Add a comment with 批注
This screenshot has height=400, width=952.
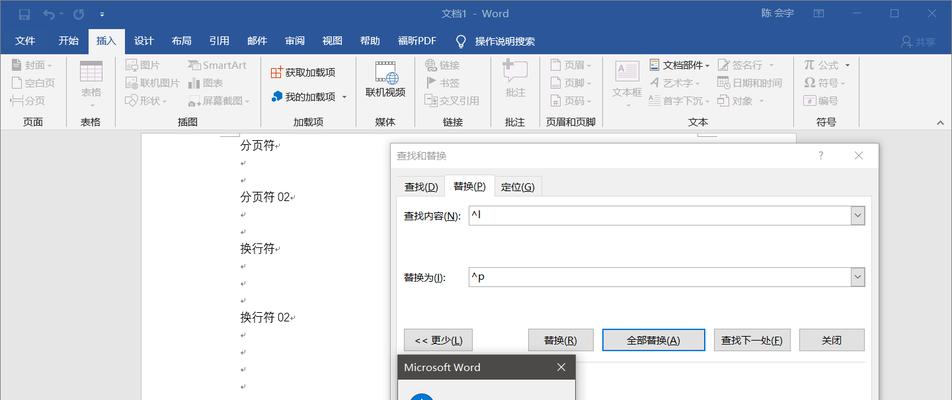click(x=515, y=79)
